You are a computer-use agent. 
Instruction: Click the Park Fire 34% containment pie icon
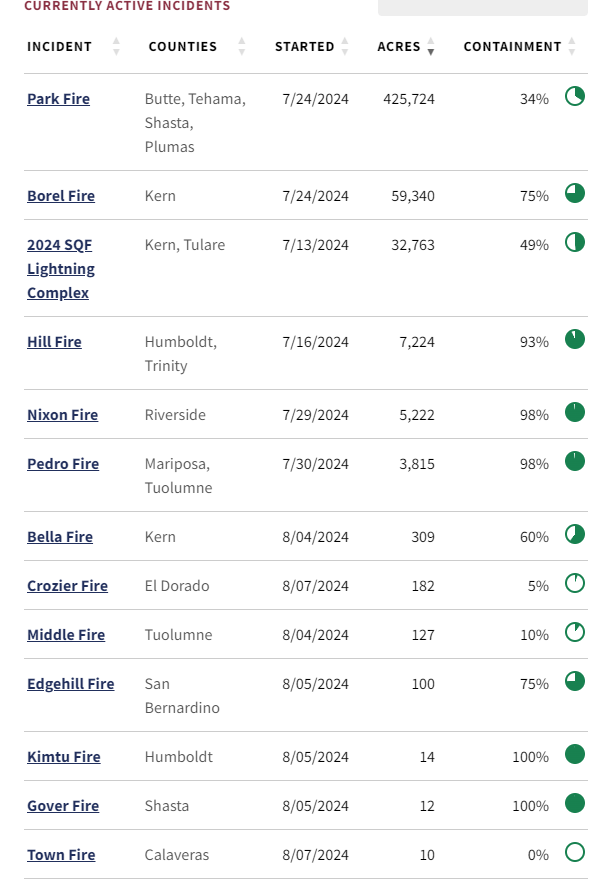click(574, 96)
